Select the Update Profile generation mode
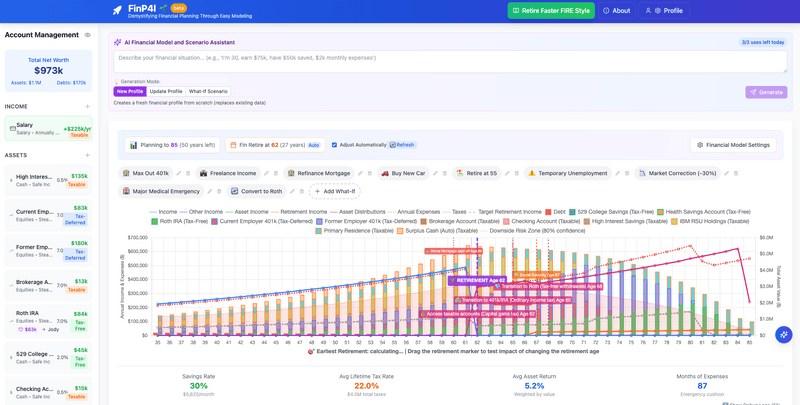Screen dimensions: 800x405 (166, 91)
